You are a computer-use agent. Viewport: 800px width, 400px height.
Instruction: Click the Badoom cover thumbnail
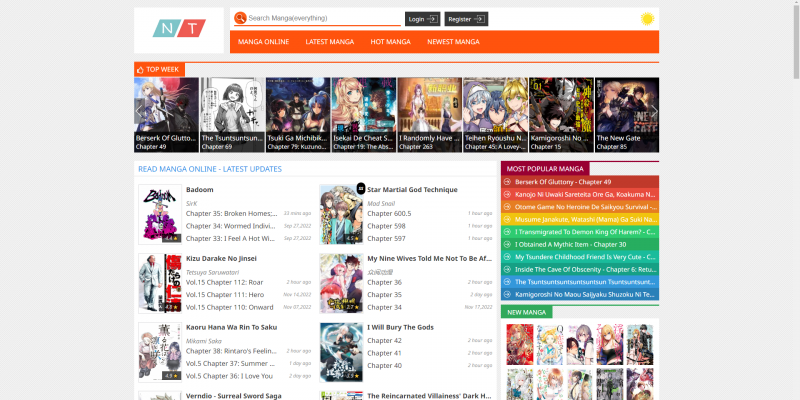tap(160, 214)
